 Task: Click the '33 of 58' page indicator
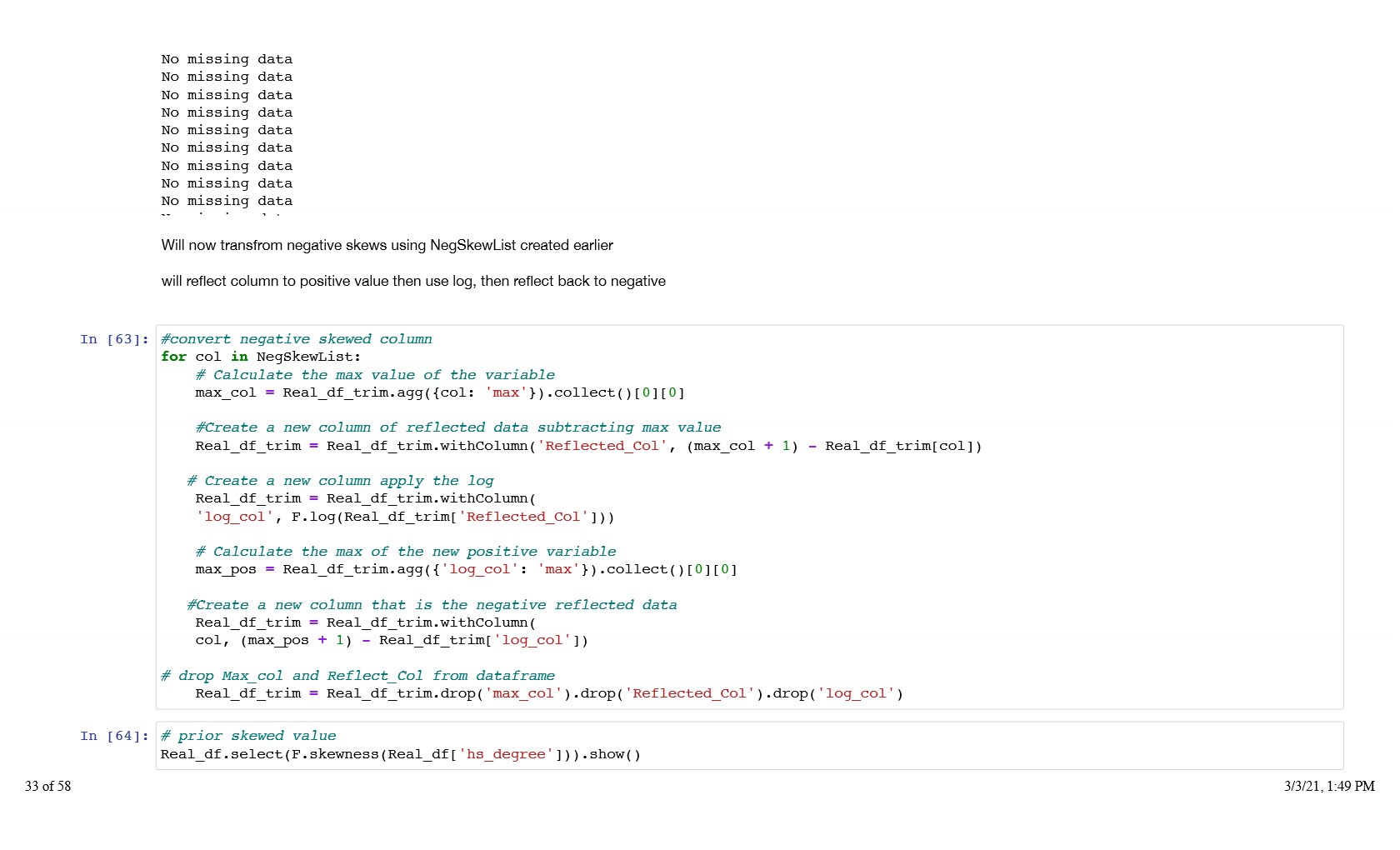click(x=47, y=786)
